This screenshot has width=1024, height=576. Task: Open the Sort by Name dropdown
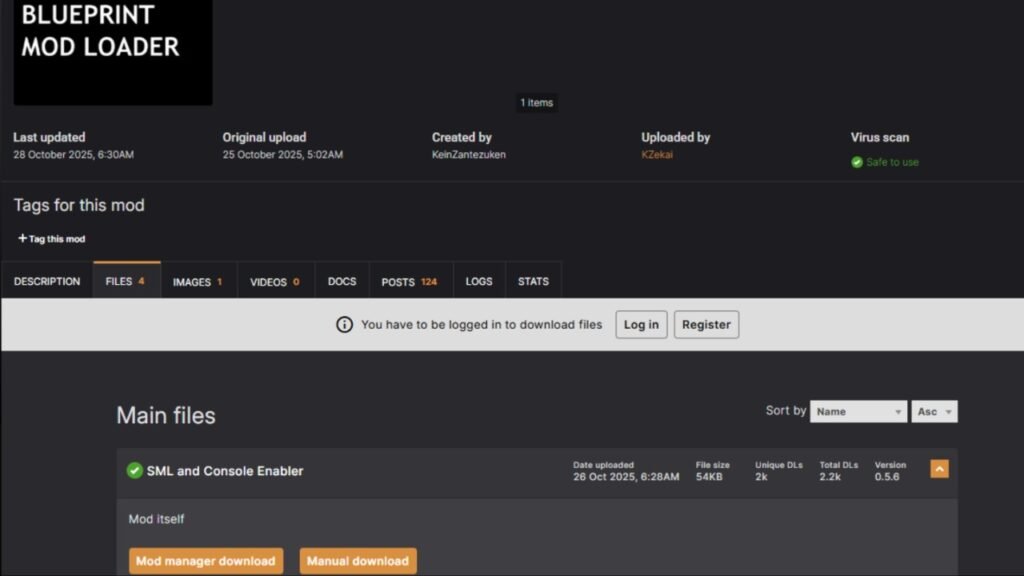point(858,411)
